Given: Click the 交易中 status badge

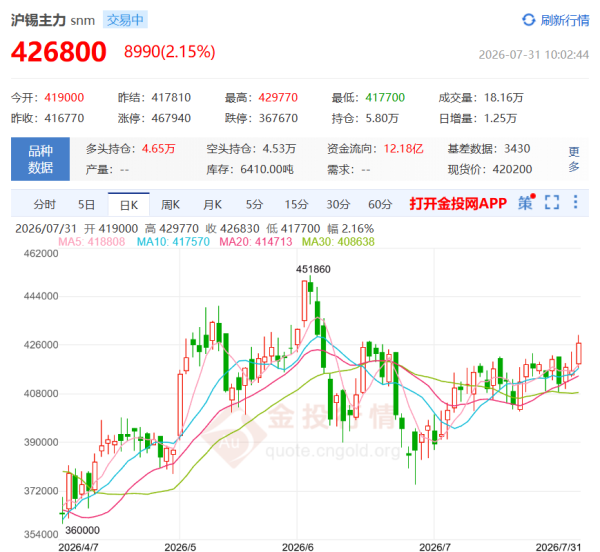Looking at the screenshot, I should [125, 20].
